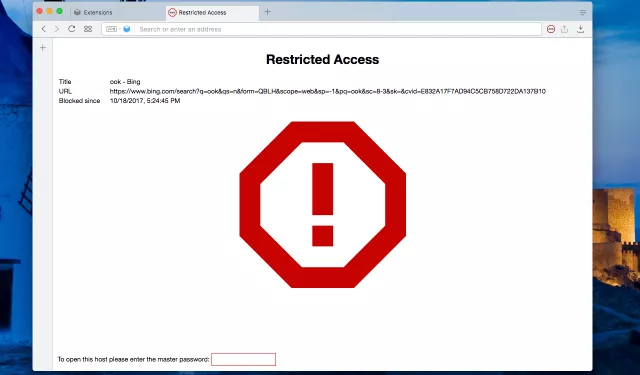Click the blue cube icon in address bar
This screenshot has height=375, width=640.
coord(127,29)
